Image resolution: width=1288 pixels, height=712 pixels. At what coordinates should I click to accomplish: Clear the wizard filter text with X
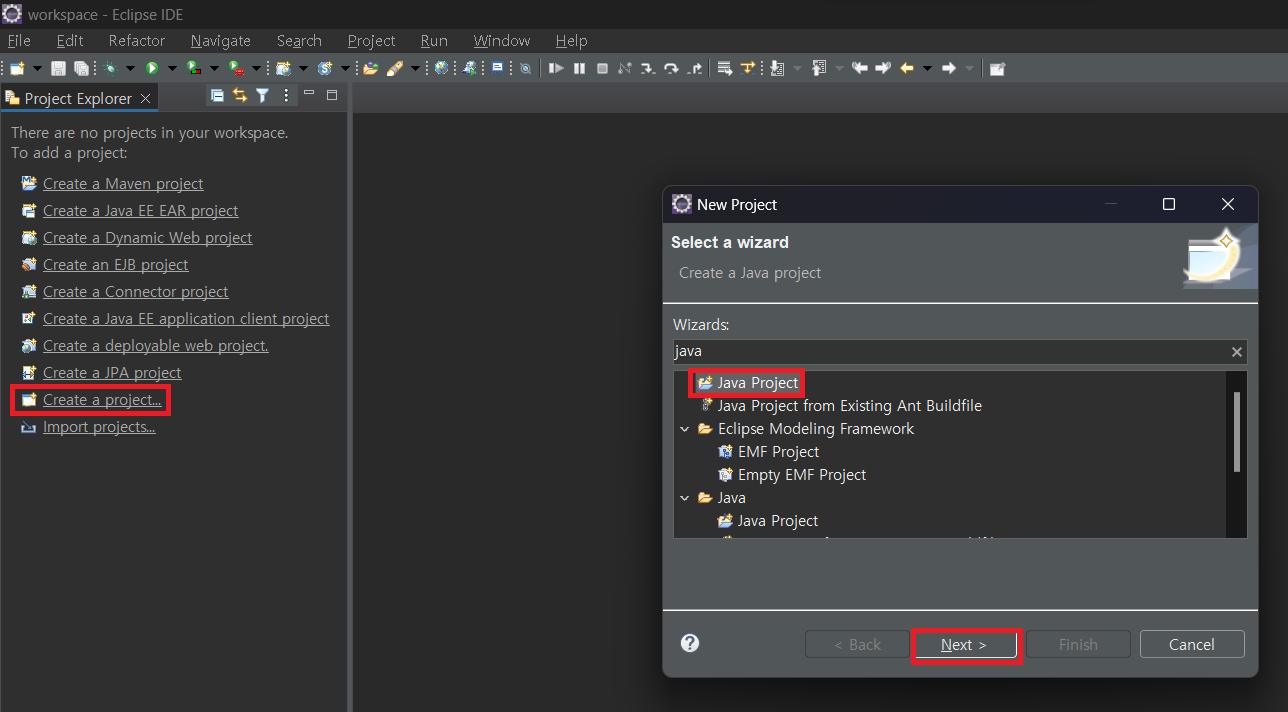(x=1237, y=352)
